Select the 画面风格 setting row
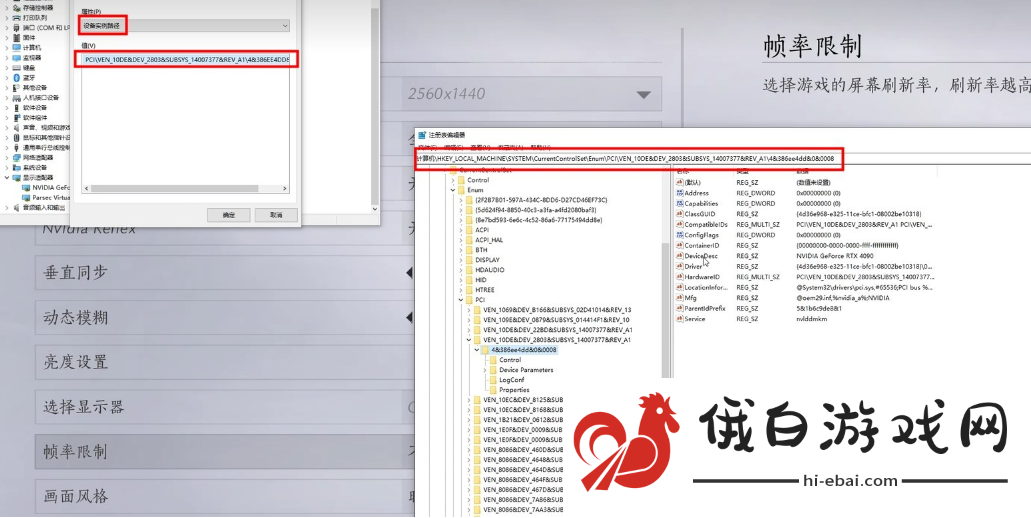This screenshot has height=518, width=1031. click(224, 497)
